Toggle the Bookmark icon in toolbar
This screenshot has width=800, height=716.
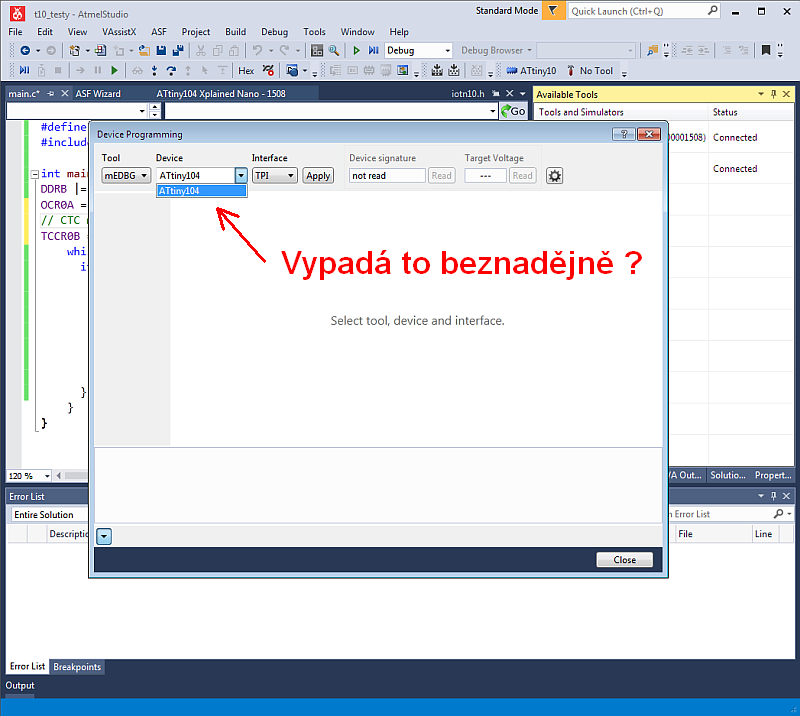[765, 50]
